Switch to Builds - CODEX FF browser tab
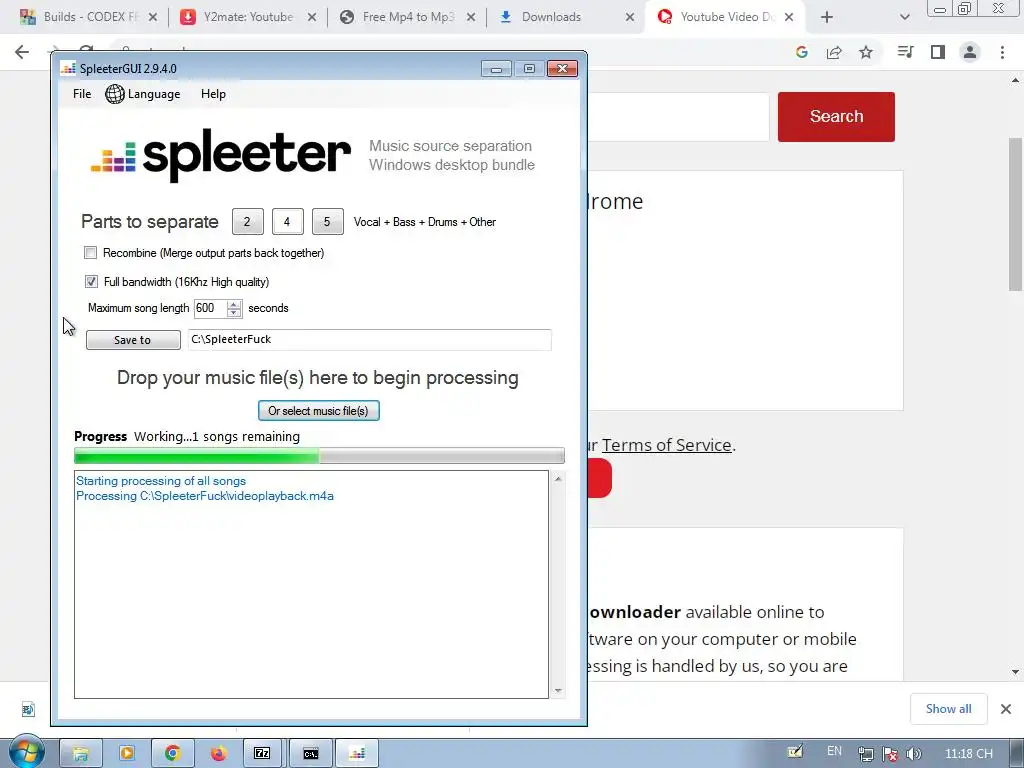The image size is (1024, 768). point(90,17)
